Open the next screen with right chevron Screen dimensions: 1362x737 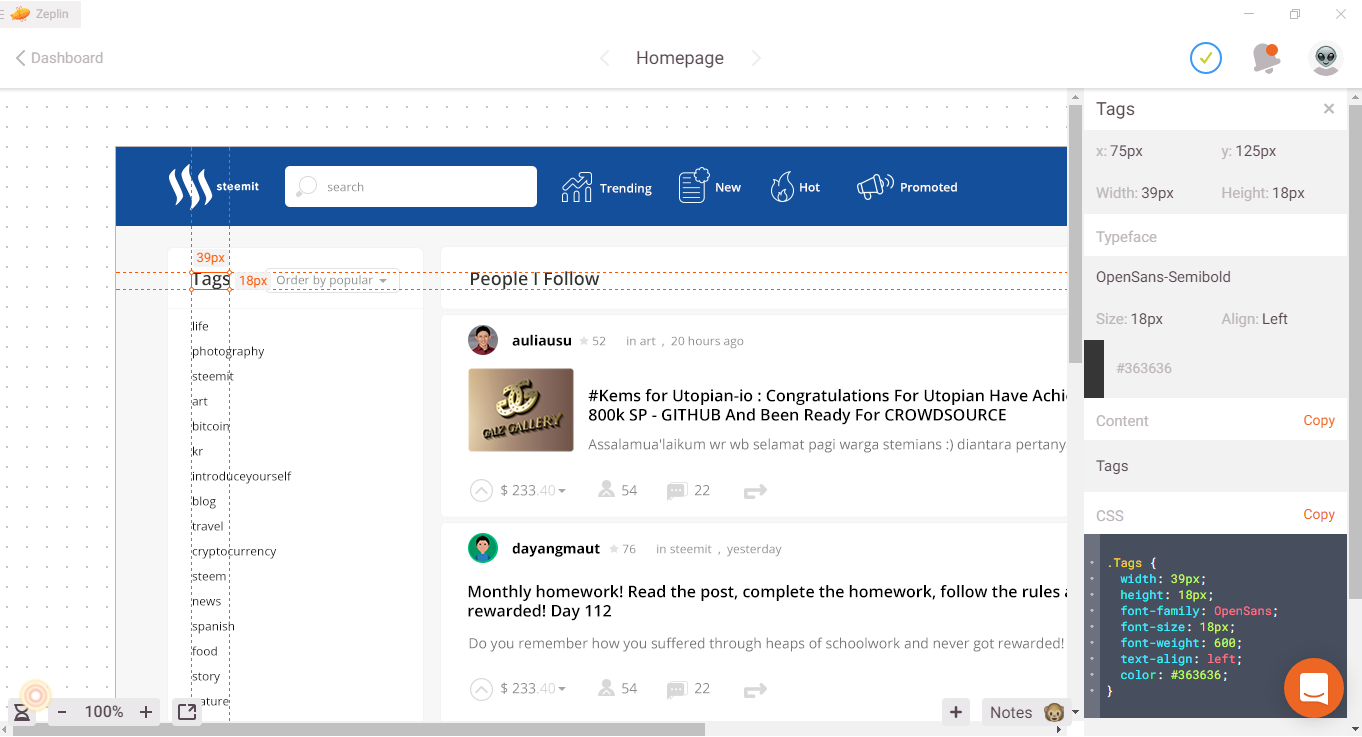[756, 58]
